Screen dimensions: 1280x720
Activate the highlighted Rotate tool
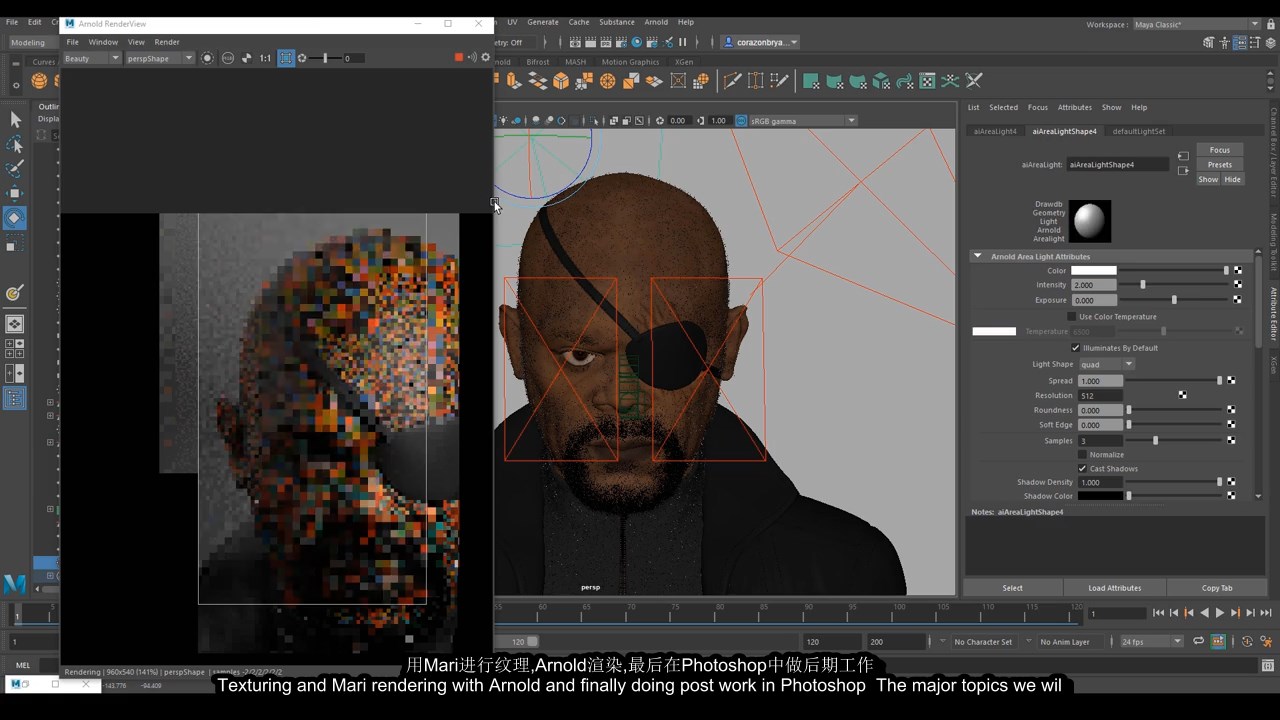[15, 218]
